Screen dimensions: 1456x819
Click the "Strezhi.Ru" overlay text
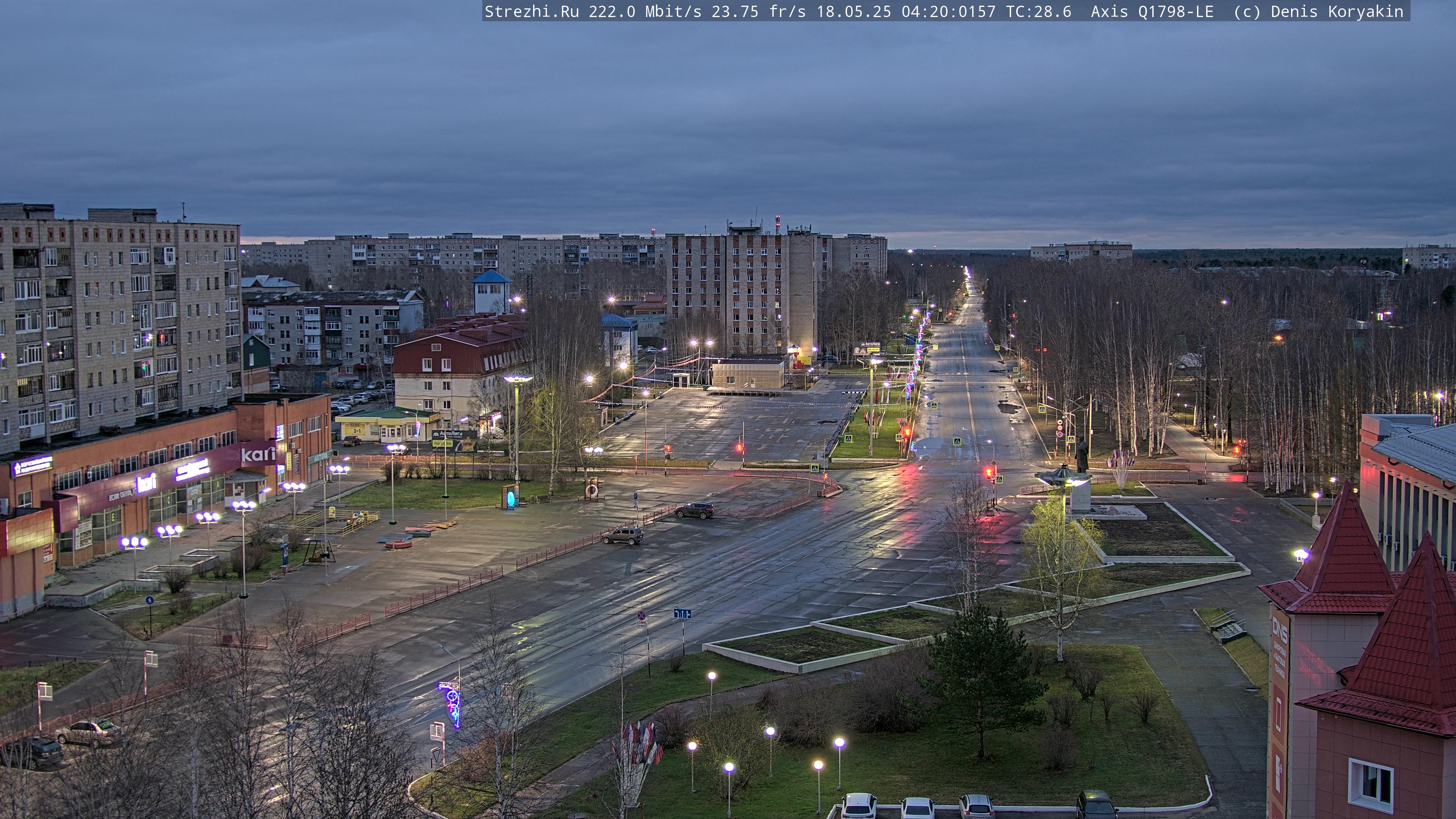531,11
